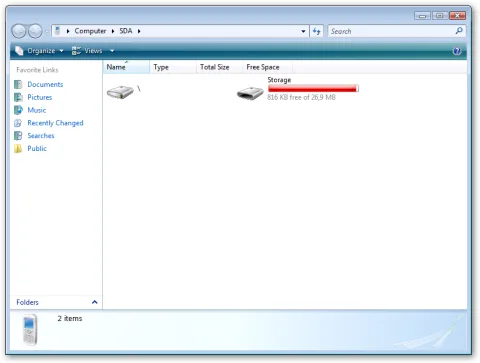Open the address bar history dropdown

point(303,31)
